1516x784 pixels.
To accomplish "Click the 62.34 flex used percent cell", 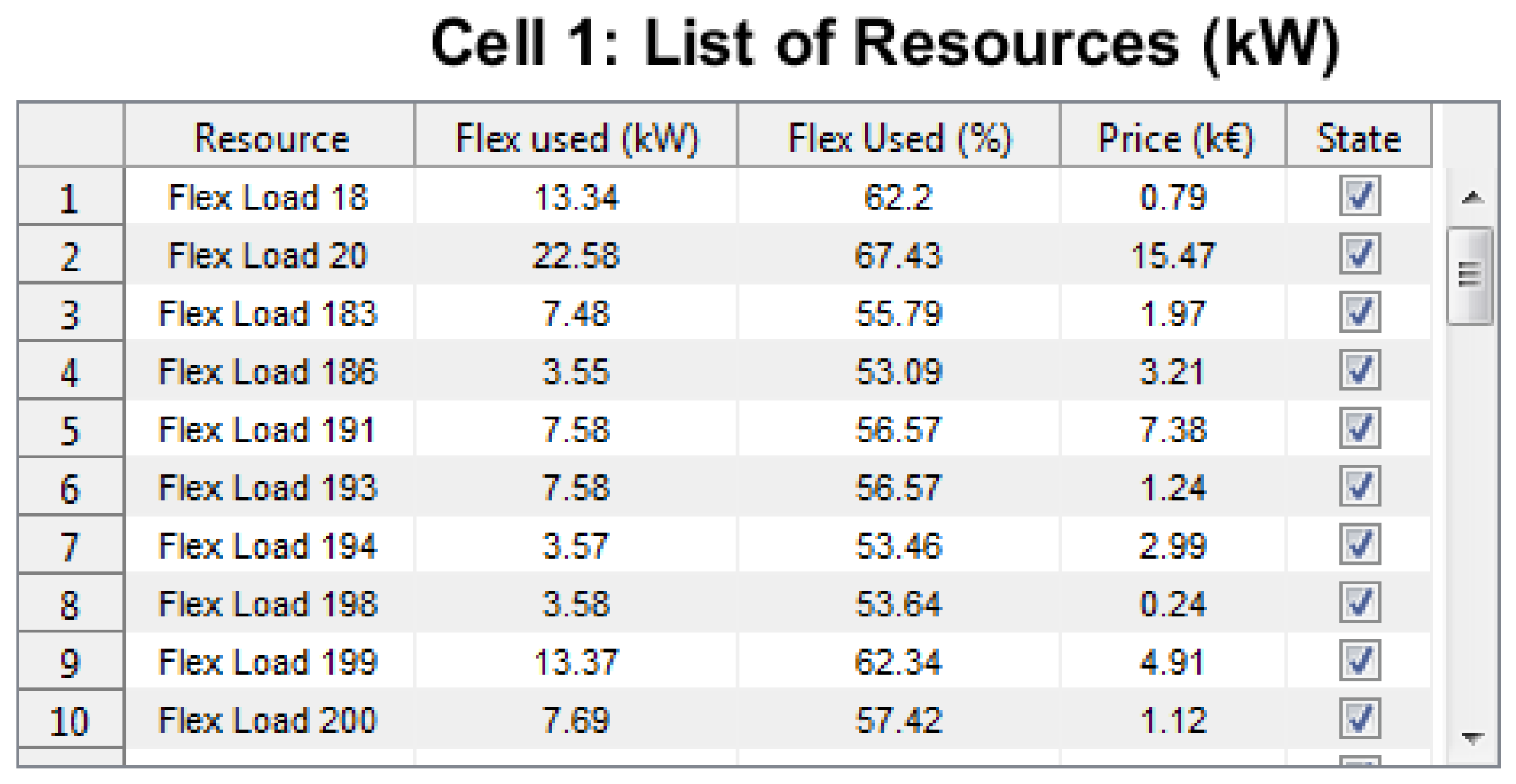I will tap(898, 662).
